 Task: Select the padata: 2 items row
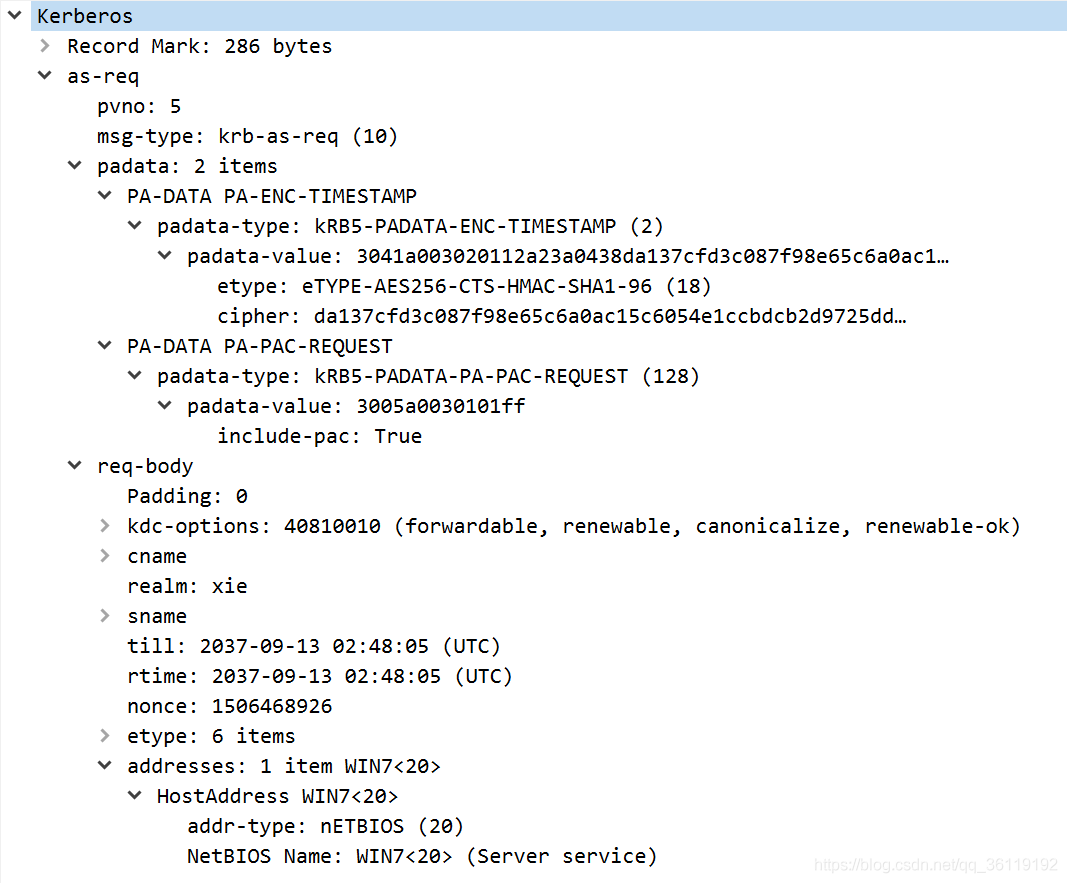tap(187, 166)
